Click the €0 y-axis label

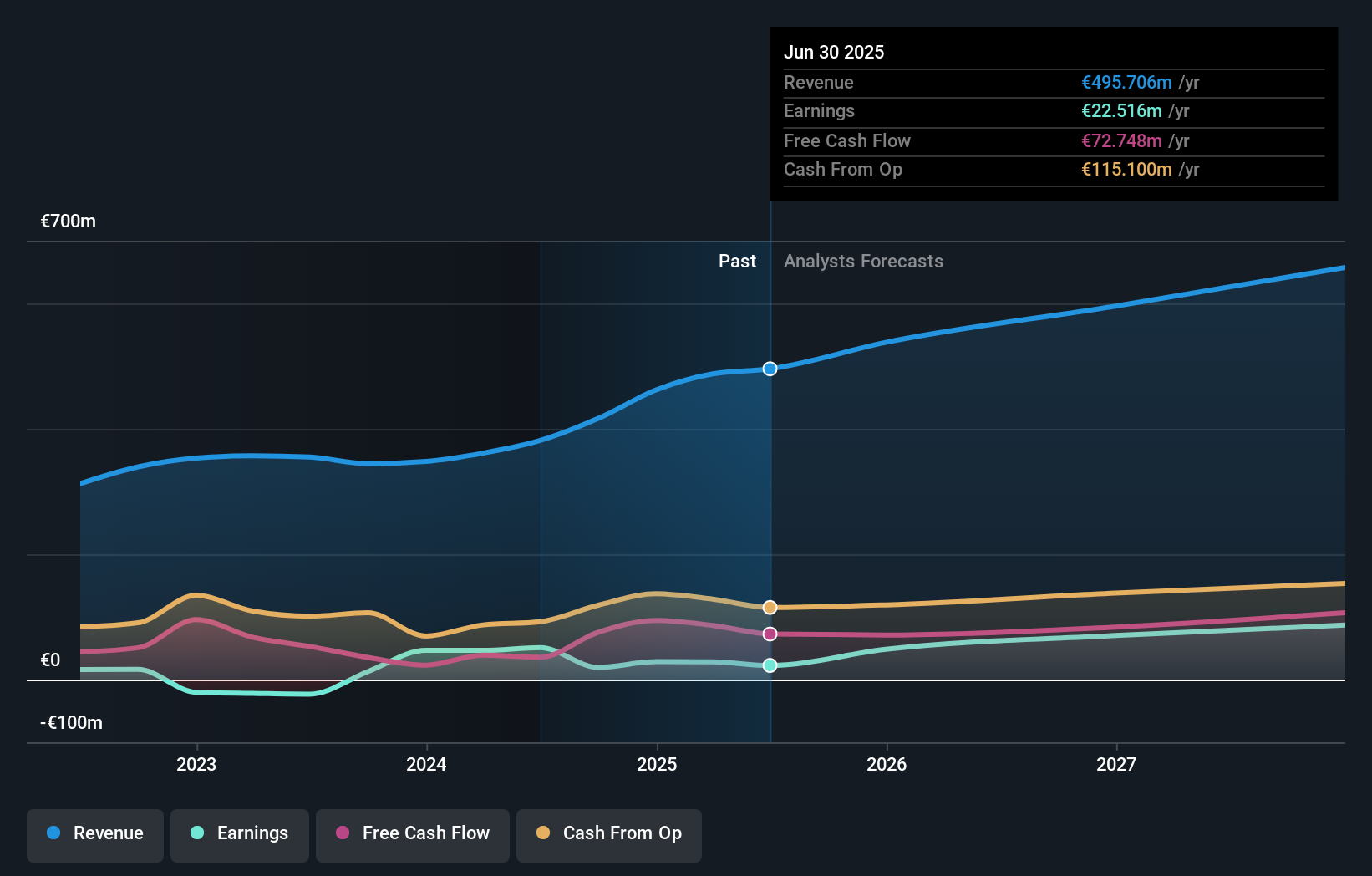pos(51,660)
